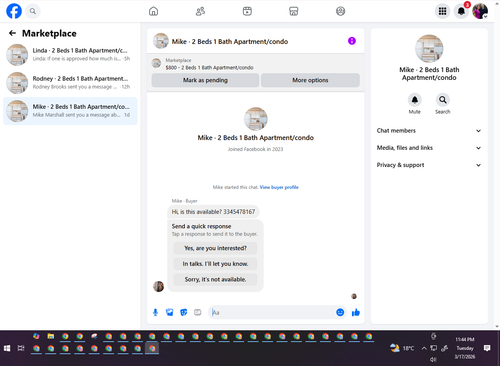Image resolution: width=500 pixels, height=366 pixels.
Task: Mute the conversation with bell icon
Action: (415, 100)
